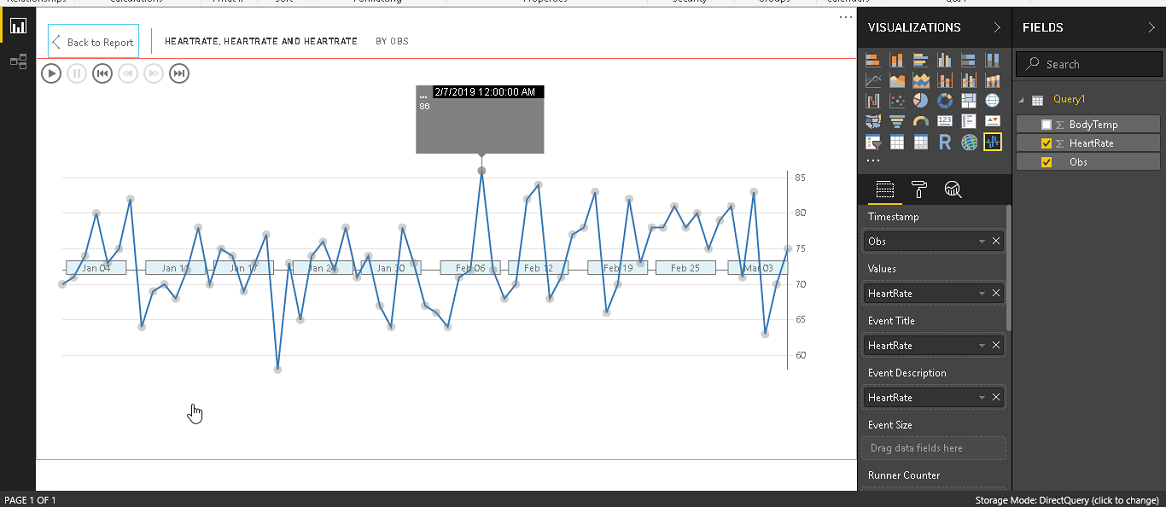Open the Obs dropdown in Timestamp well

tap(982, 242)
